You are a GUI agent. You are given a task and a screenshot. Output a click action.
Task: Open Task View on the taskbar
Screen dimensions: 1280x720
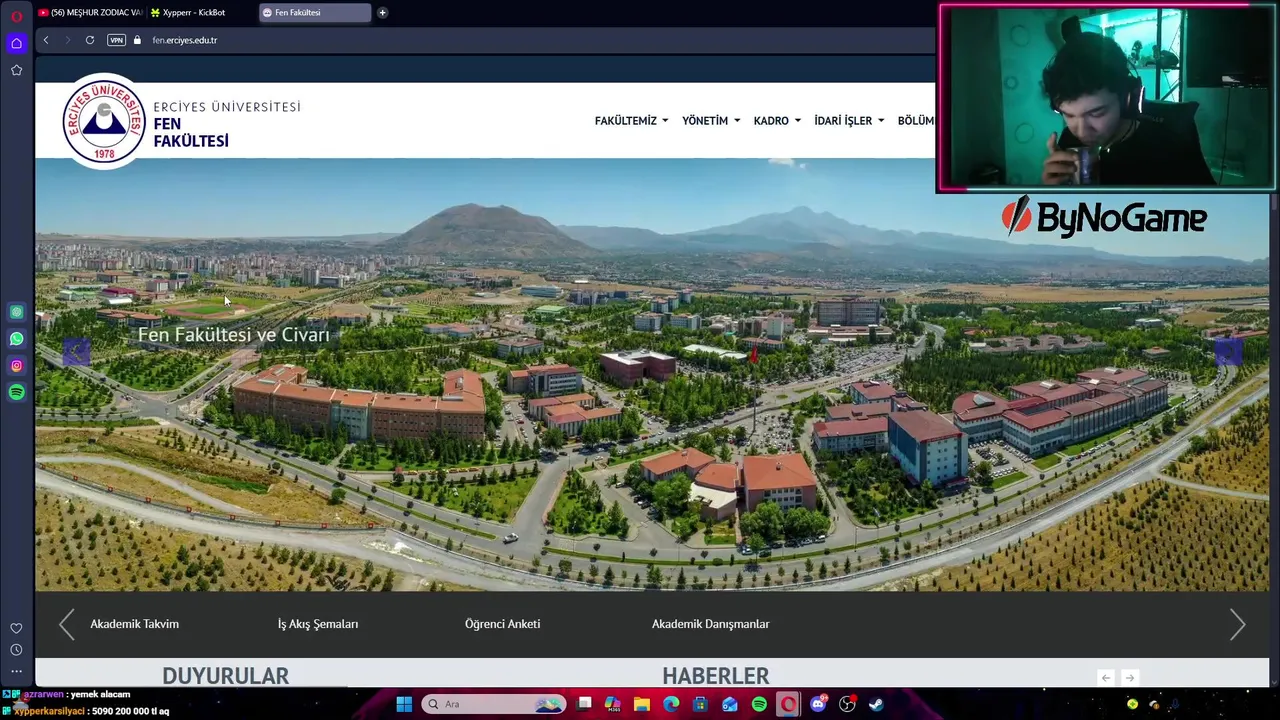(585, 704)
